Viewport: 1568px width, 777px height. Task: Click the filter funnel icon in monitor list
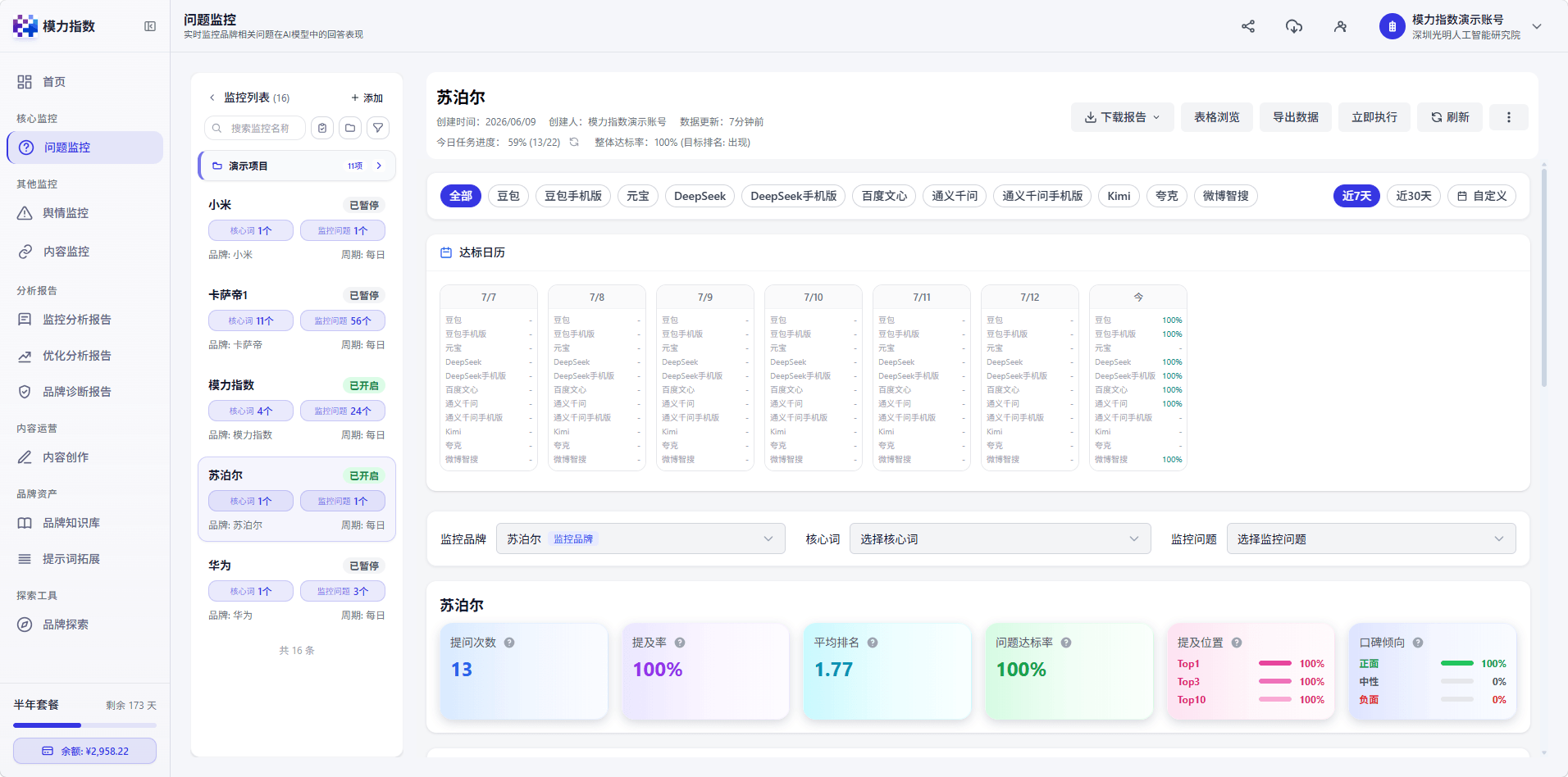(x=377, y=128)
